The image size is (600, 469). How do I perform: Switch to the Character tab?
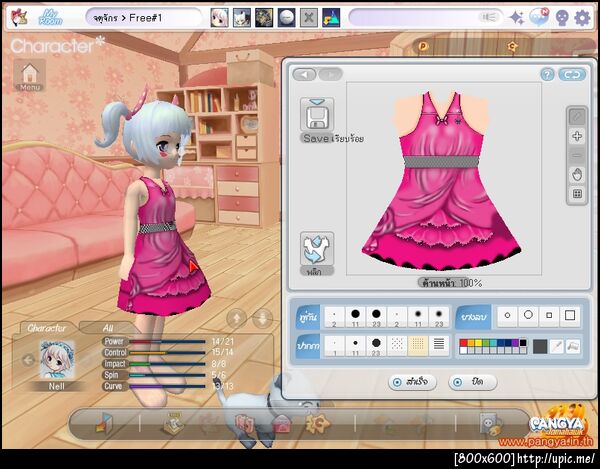click(47, 328)
